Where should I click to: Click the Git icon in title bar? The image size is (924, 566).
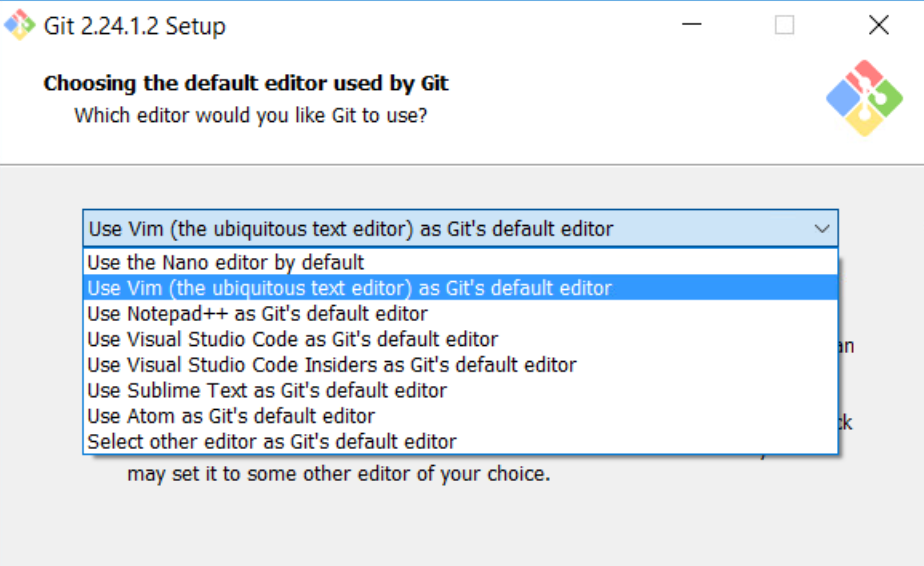pos(20,25)
